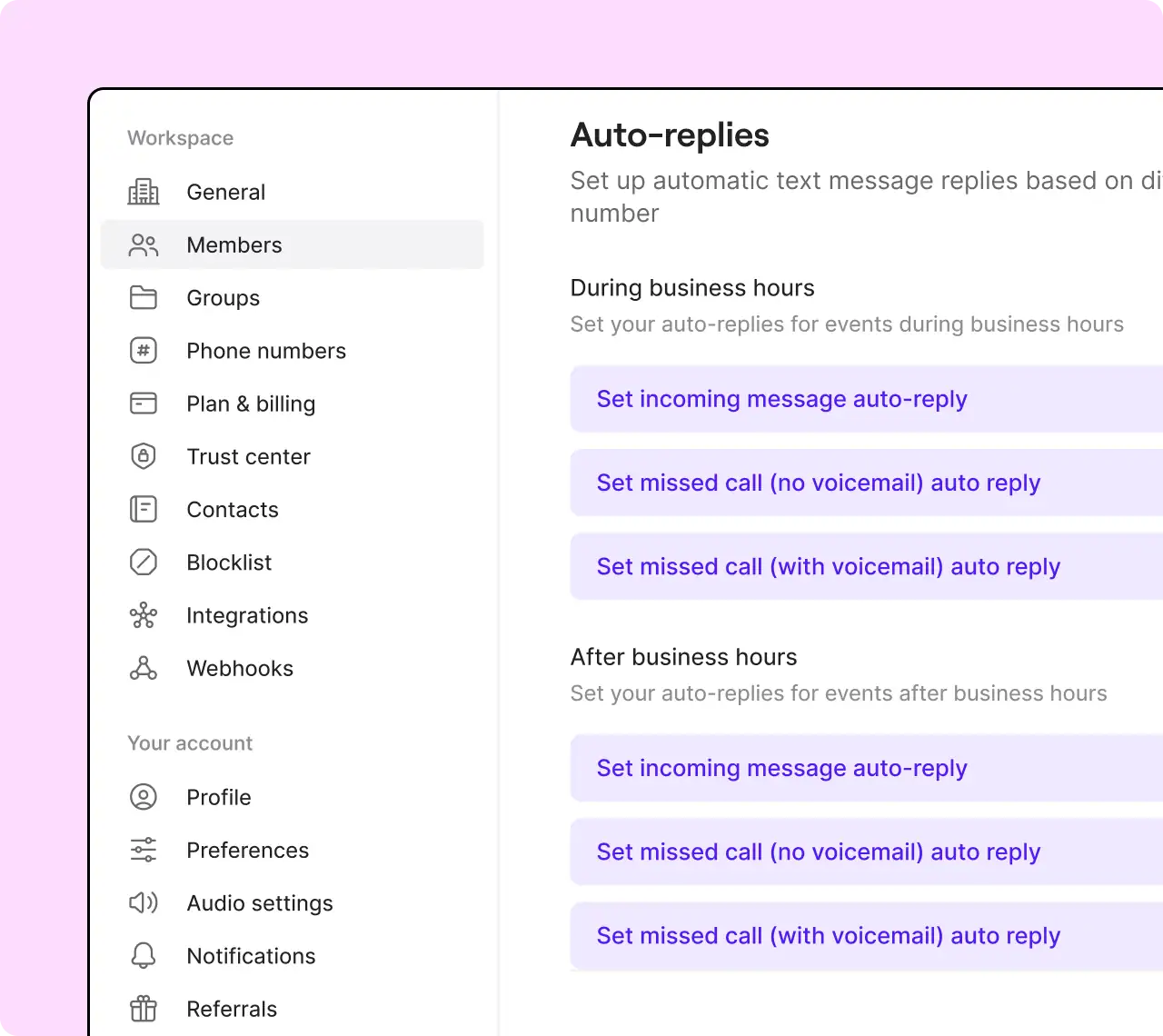Open your Profile settings
1163x1036 pixels.
(292, 797)
